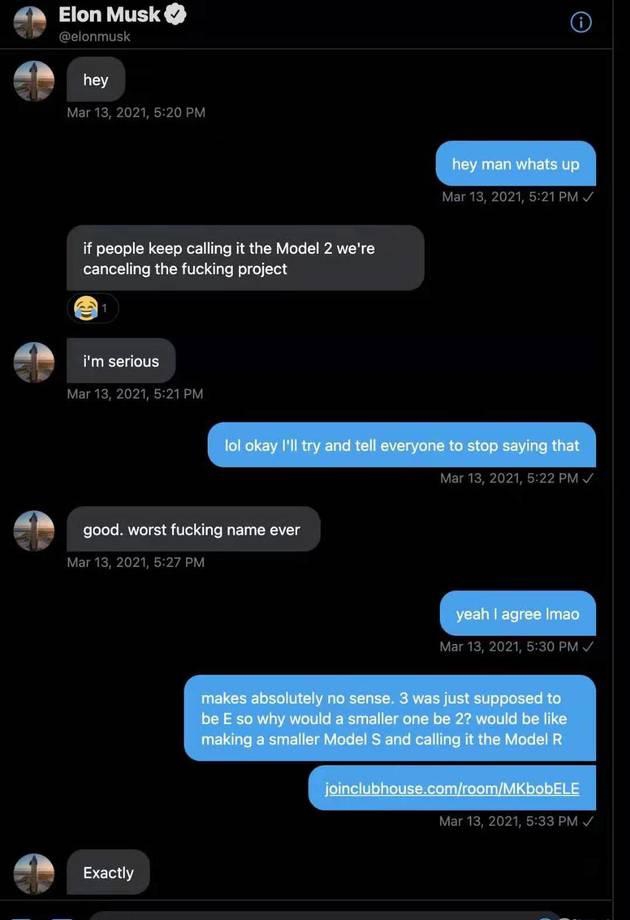Viewport: 630px width, 920px height.
Task: Select the 'yeah I agree lmao' bubble
Action: click(x=518, y=613)
